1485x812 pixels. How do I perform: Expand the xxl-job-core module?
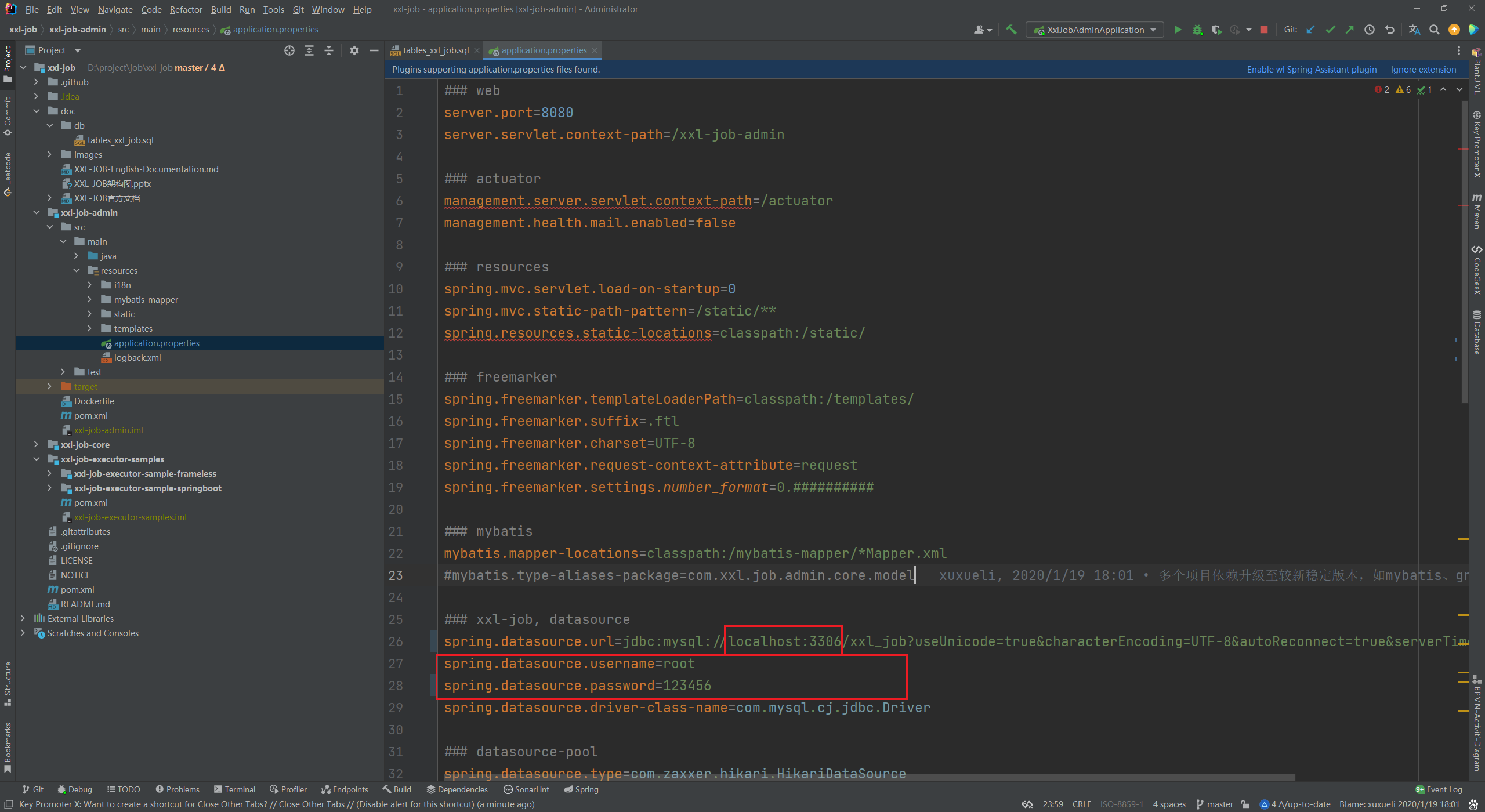pyautogui.click(x=36, y=444)
